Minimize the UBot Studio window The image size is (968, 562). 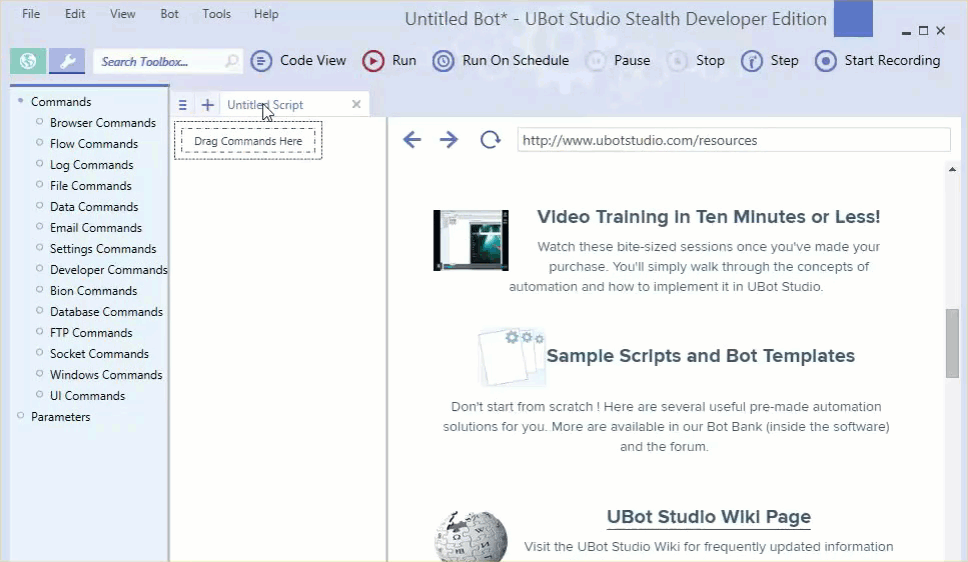pyautogui.click(x=906, y=31)
